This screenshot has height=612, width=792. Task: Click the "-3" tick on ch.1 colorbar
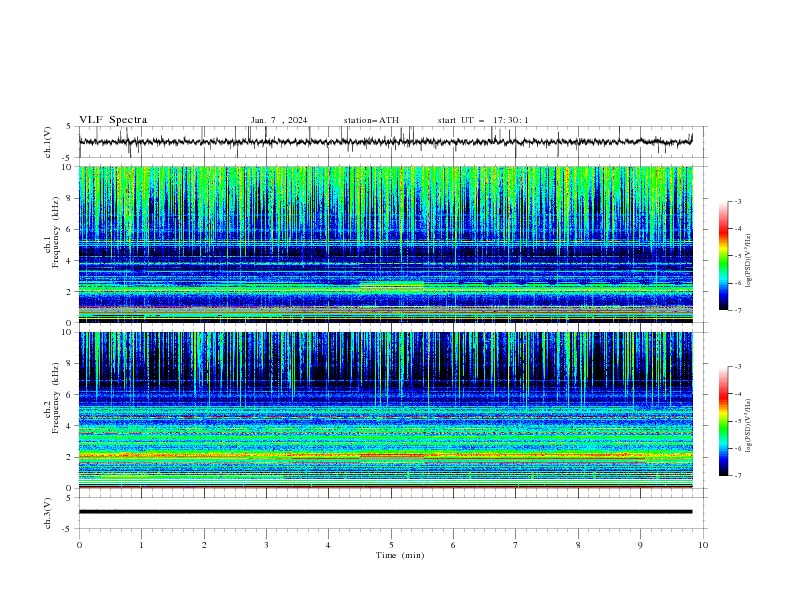(x=737, y=201)
